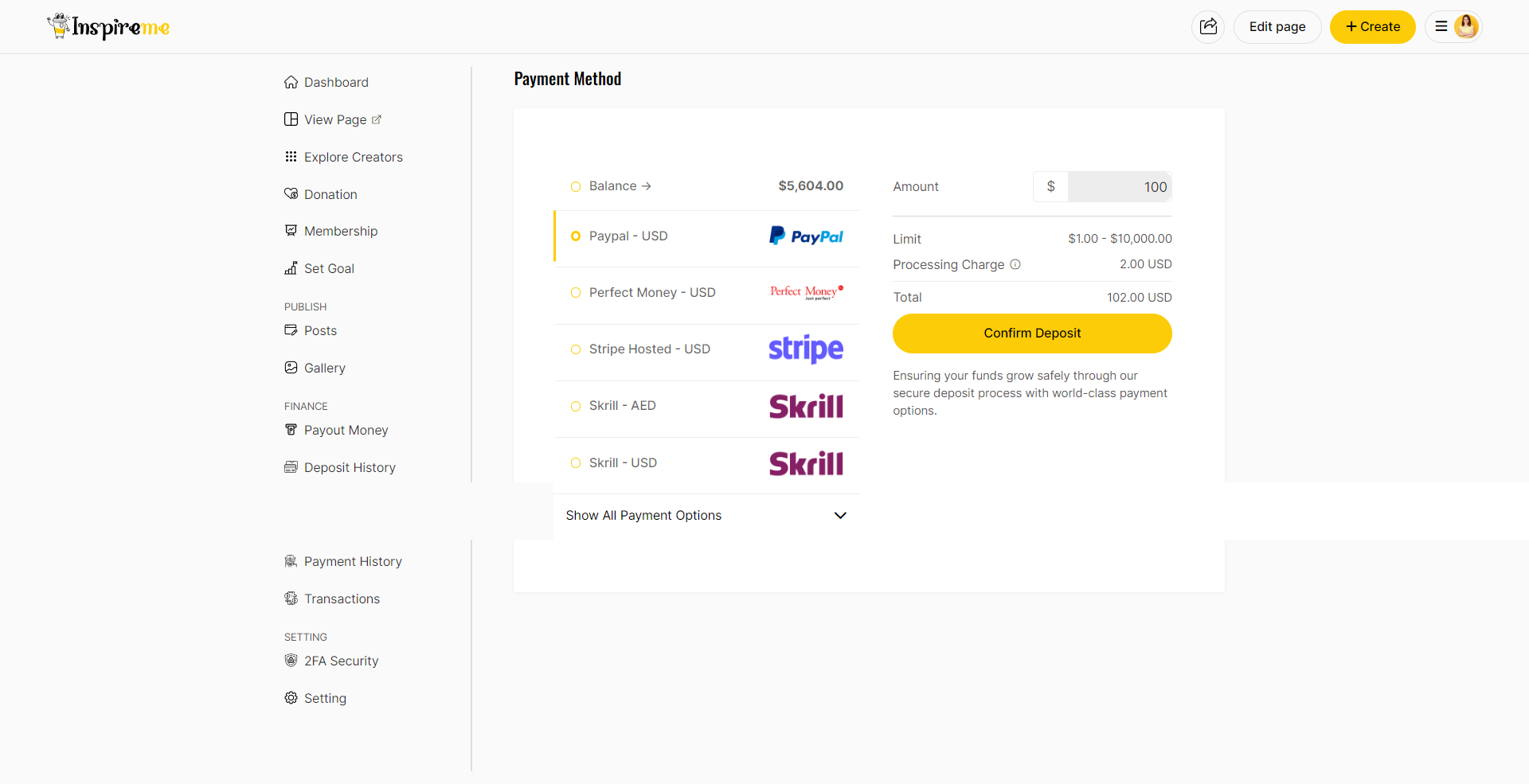
Task: Open the Membership section
Action: click(341, 231)
